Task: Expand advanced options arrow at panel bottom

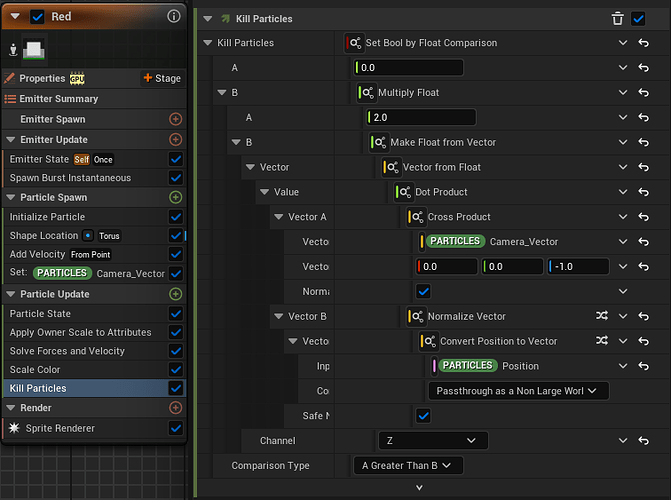Action: [419, 488]
